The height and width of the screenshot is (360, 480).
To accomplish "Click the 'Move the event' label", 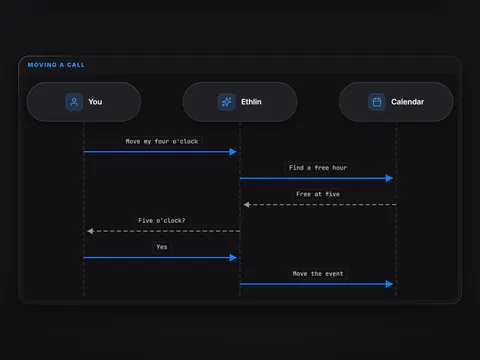I will pyautogui.click(x=318, y=274).
